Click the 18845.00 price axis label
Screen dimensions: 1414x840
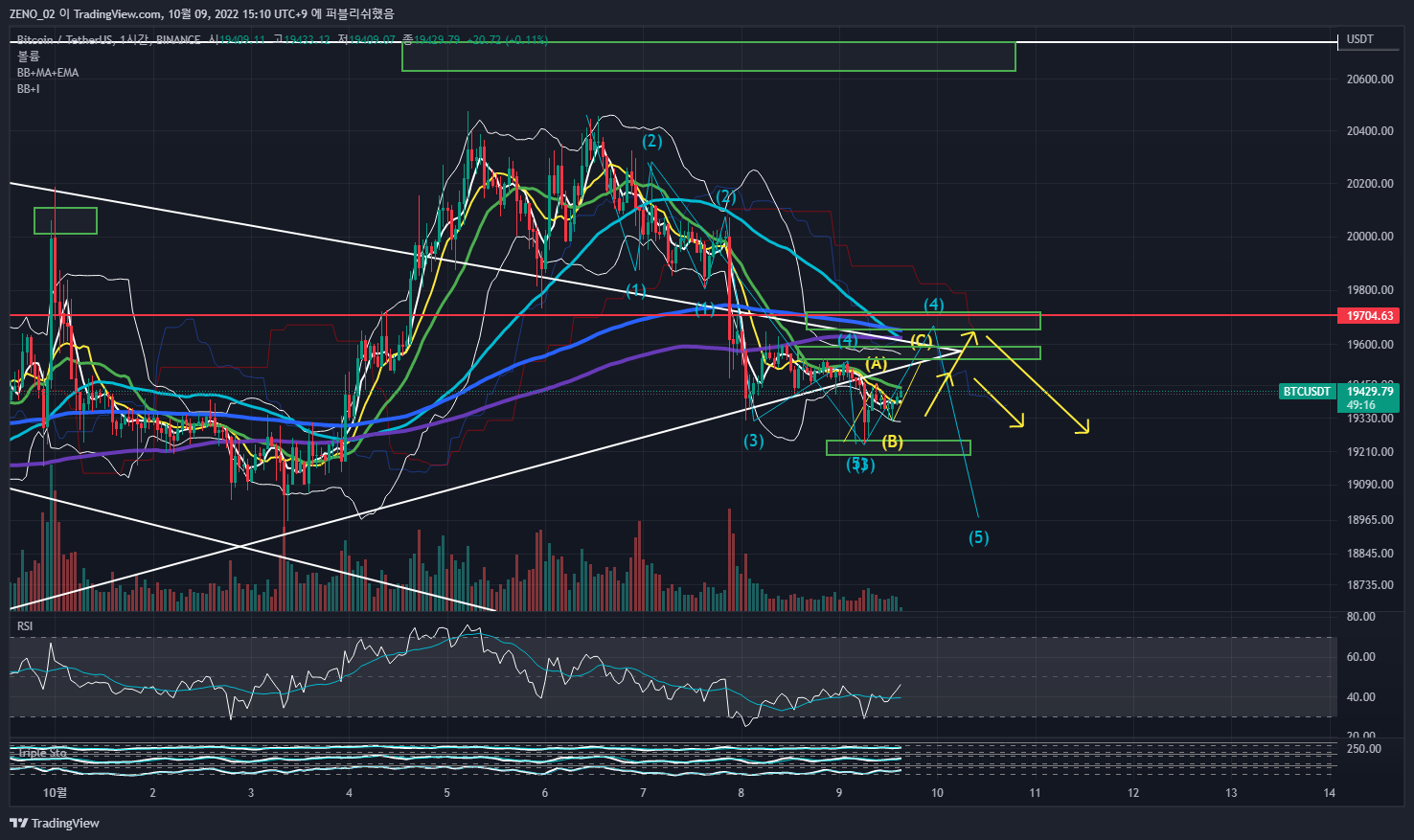[1370, 554]
